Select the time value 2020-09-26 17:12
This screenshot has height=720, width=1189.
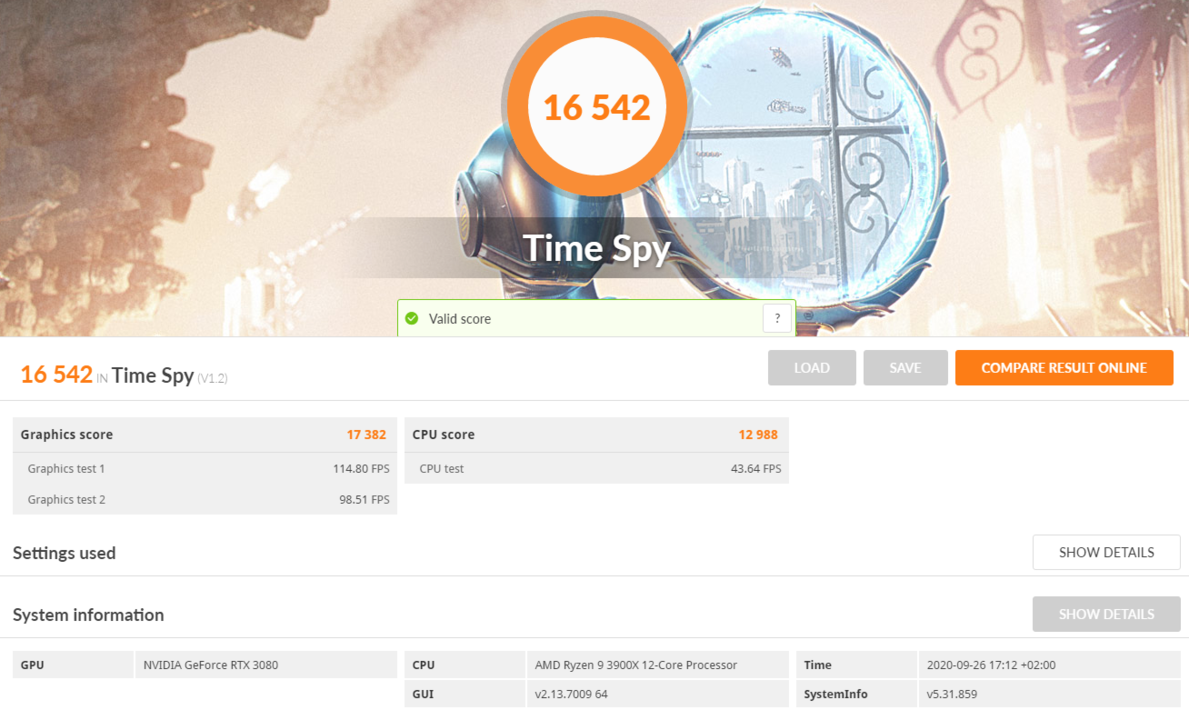click(x=991, y=665)
